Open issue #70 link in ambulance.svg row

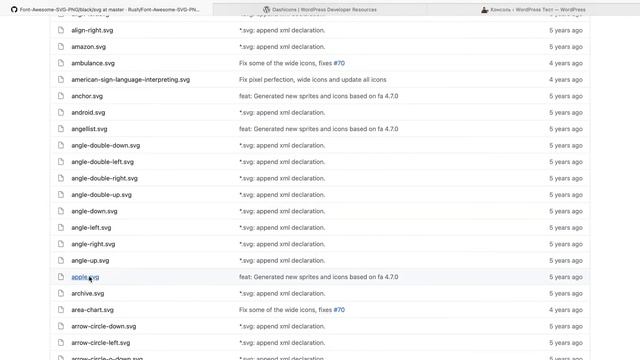[x=339, y=63]
